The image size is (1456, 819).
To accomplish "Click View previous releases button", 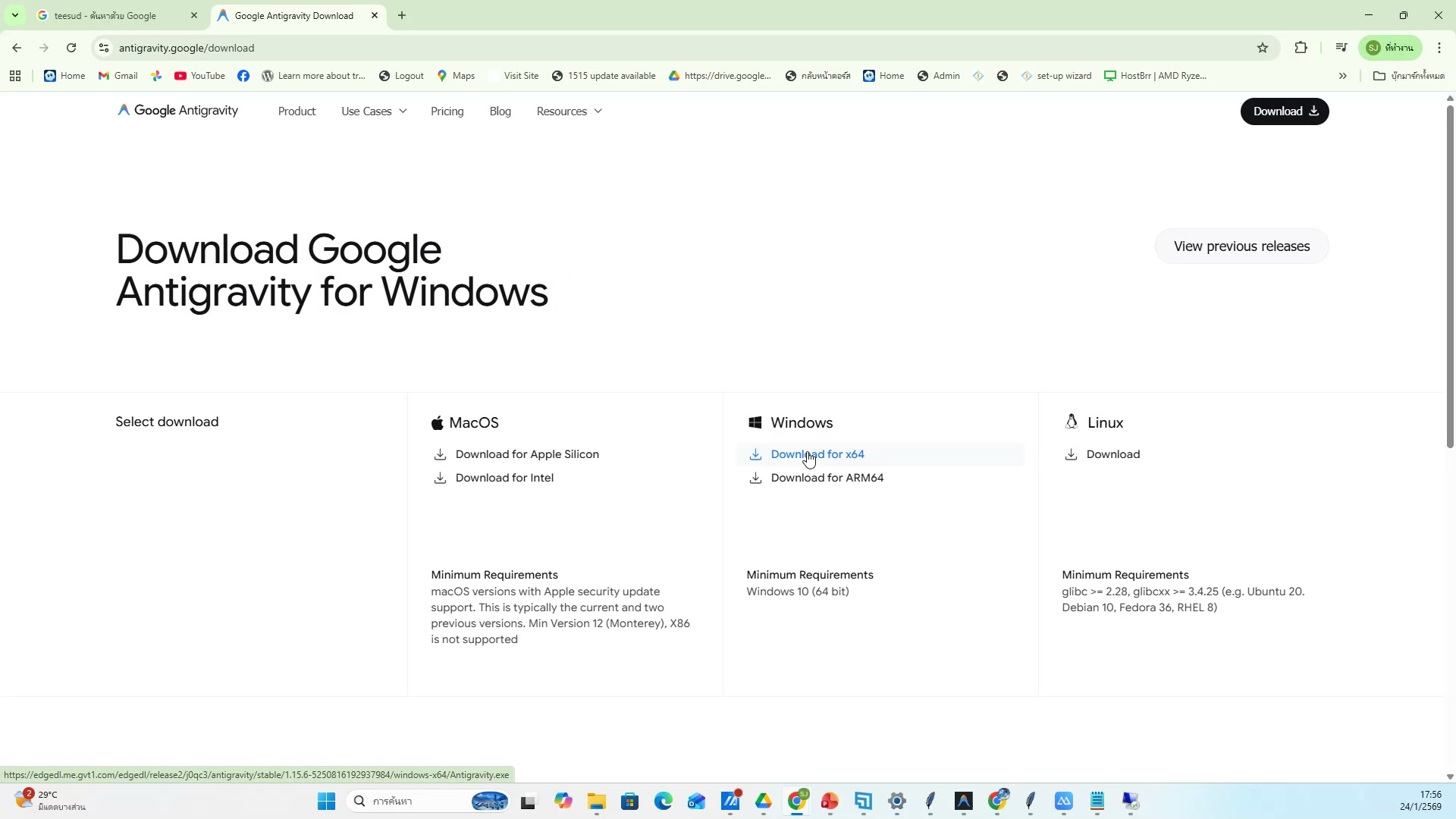I will pos(1241,246).
